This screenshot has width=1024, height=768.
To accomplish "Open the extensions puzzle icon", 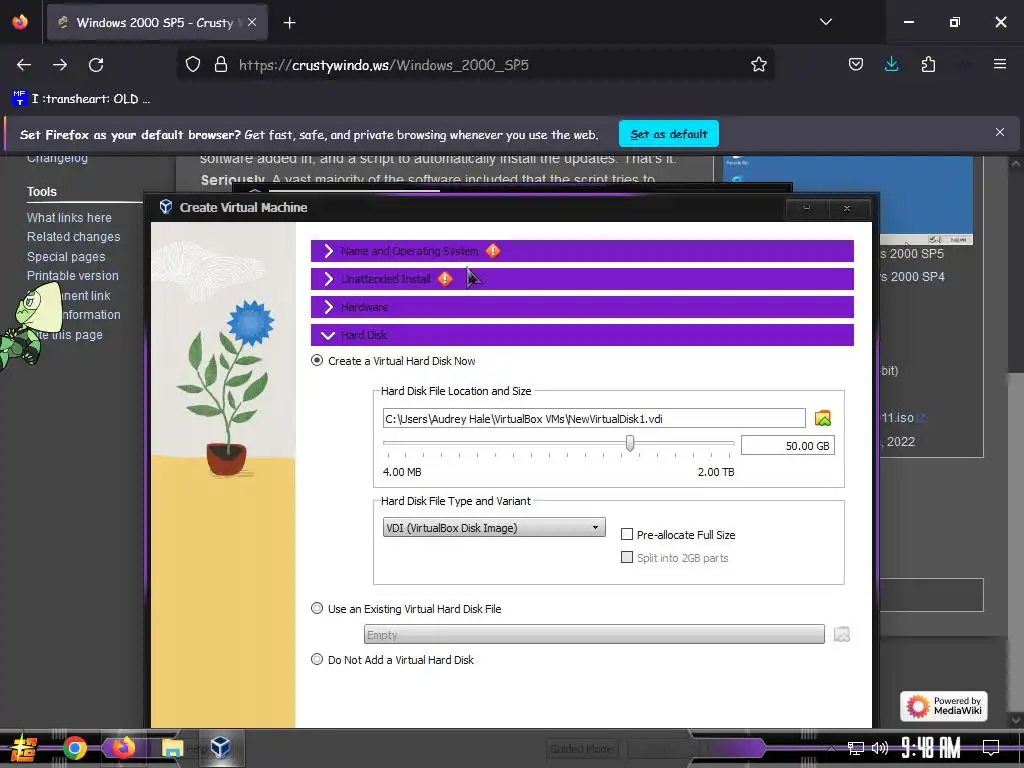I will 928,65.
